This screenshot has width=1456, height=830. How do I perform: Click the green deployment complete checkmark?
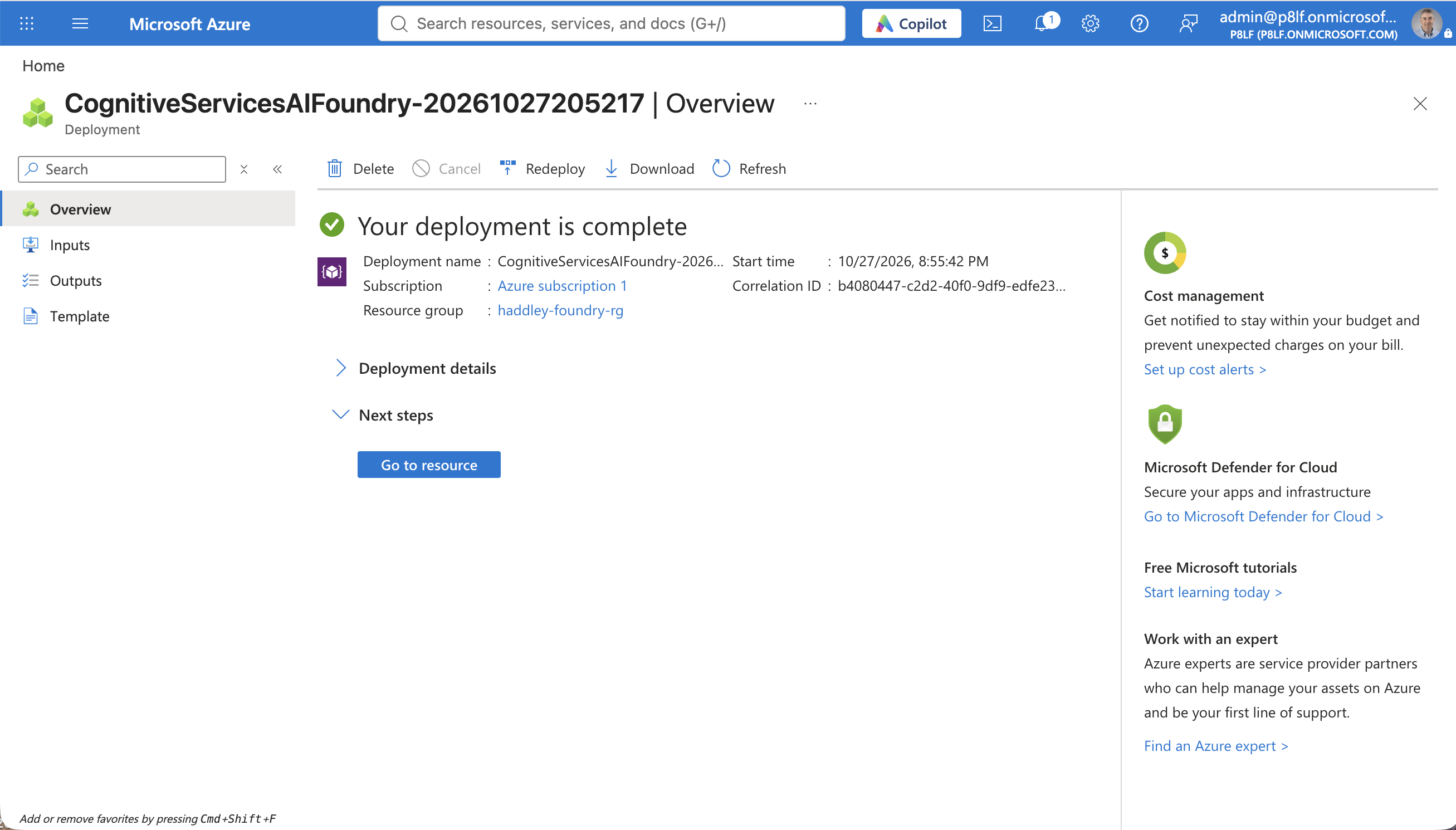tap(332, 224)
